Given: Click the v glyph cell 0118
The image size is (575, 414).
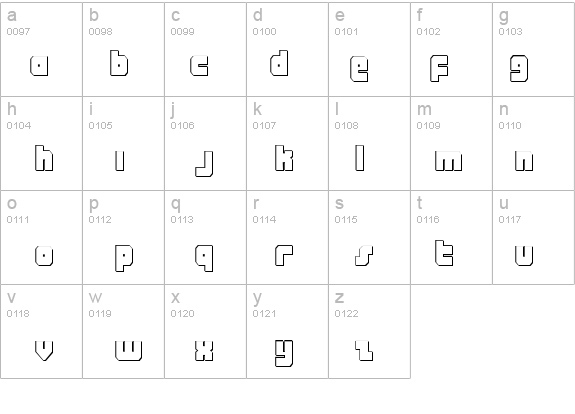Looking at the screenshot, I should [41, 331].
